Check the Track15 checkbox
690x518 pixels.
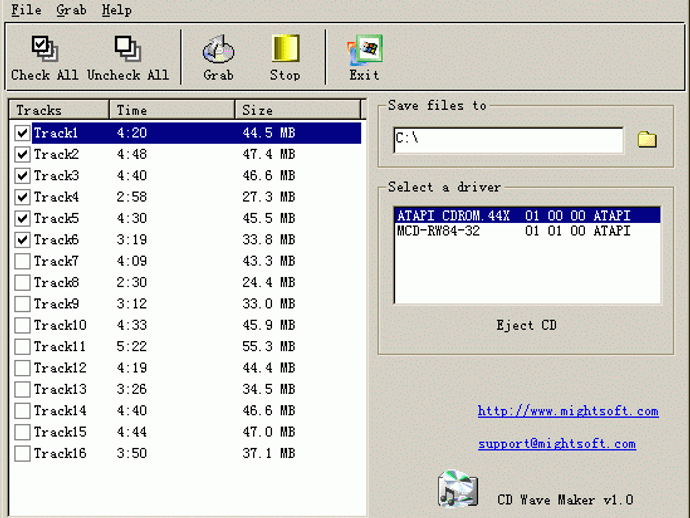click(x=22, y=432)
